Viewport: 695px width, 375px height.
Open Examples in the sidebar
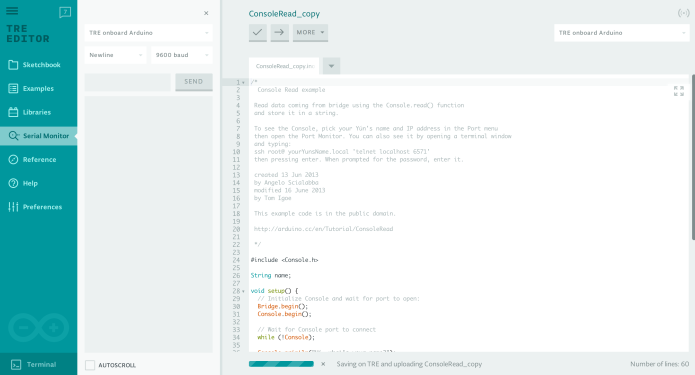(39, 89)
